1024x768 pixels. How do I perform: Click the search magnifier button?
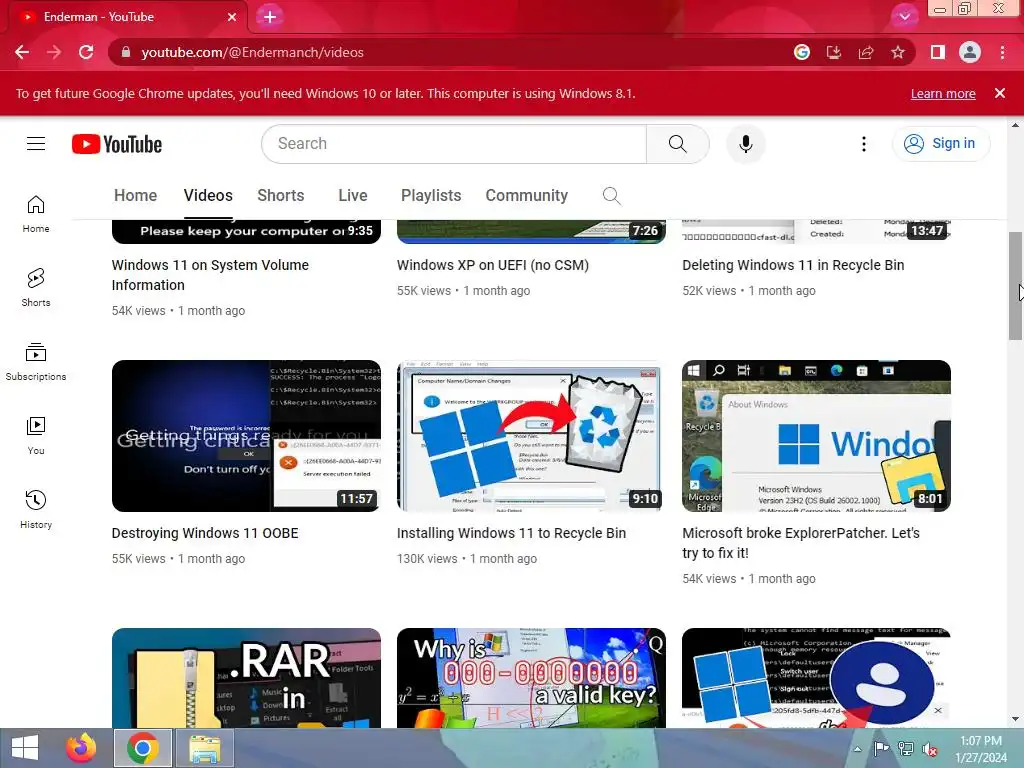point(677,144)
